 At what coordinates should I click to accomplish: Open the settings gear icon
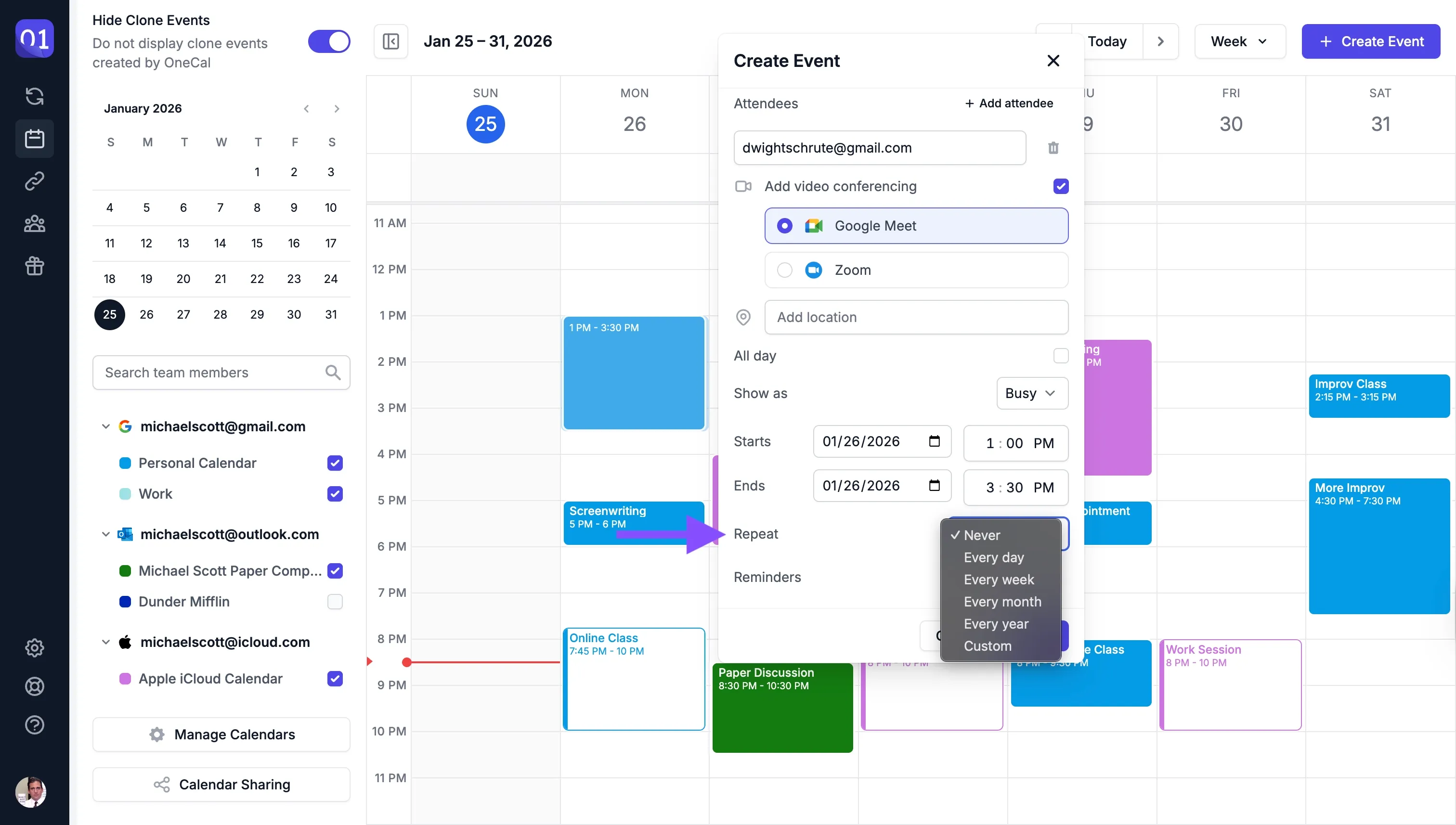pos(35,648)
